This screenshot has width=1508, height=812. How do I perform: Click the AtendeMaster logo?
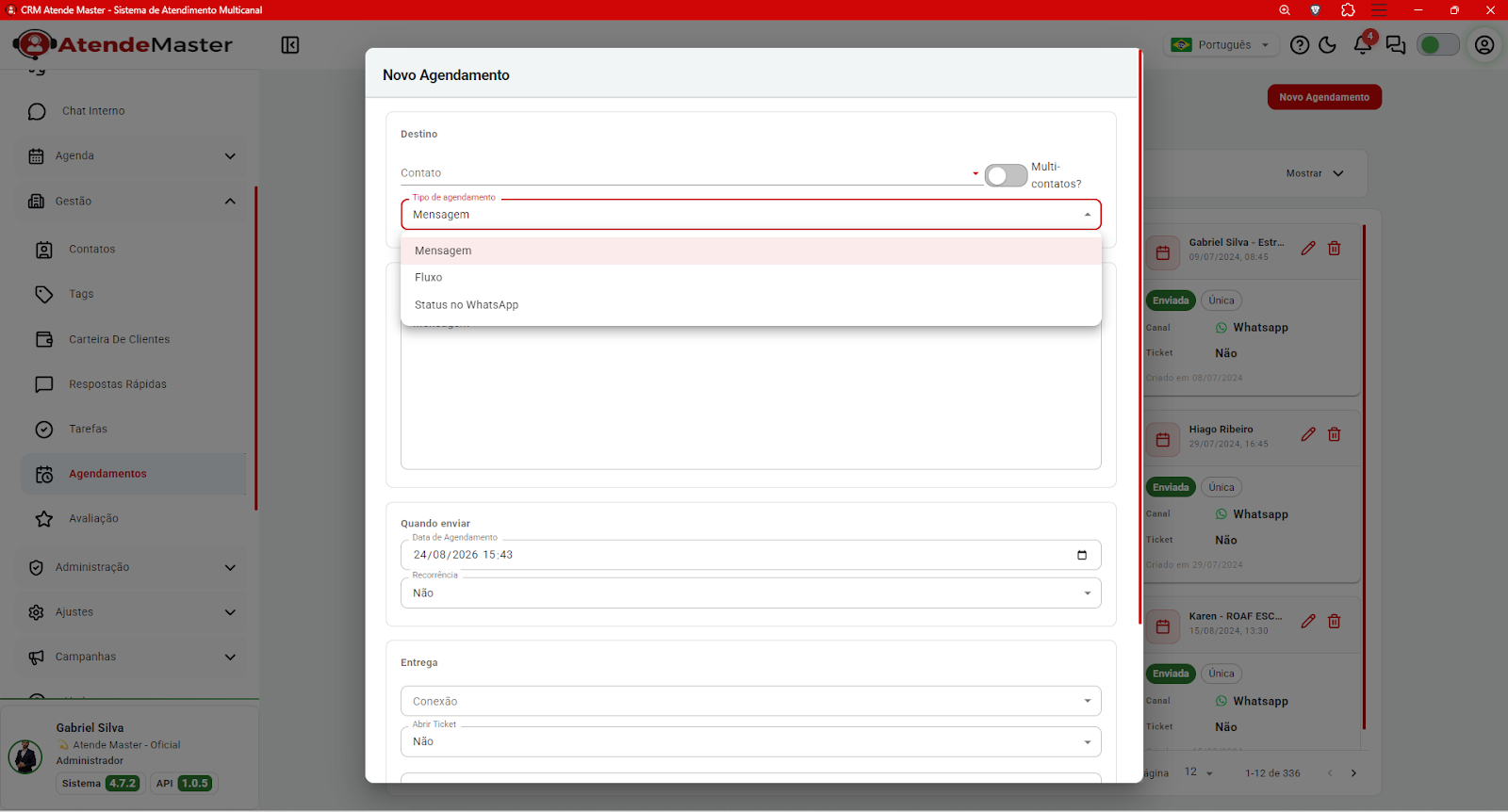click(123, 44)
